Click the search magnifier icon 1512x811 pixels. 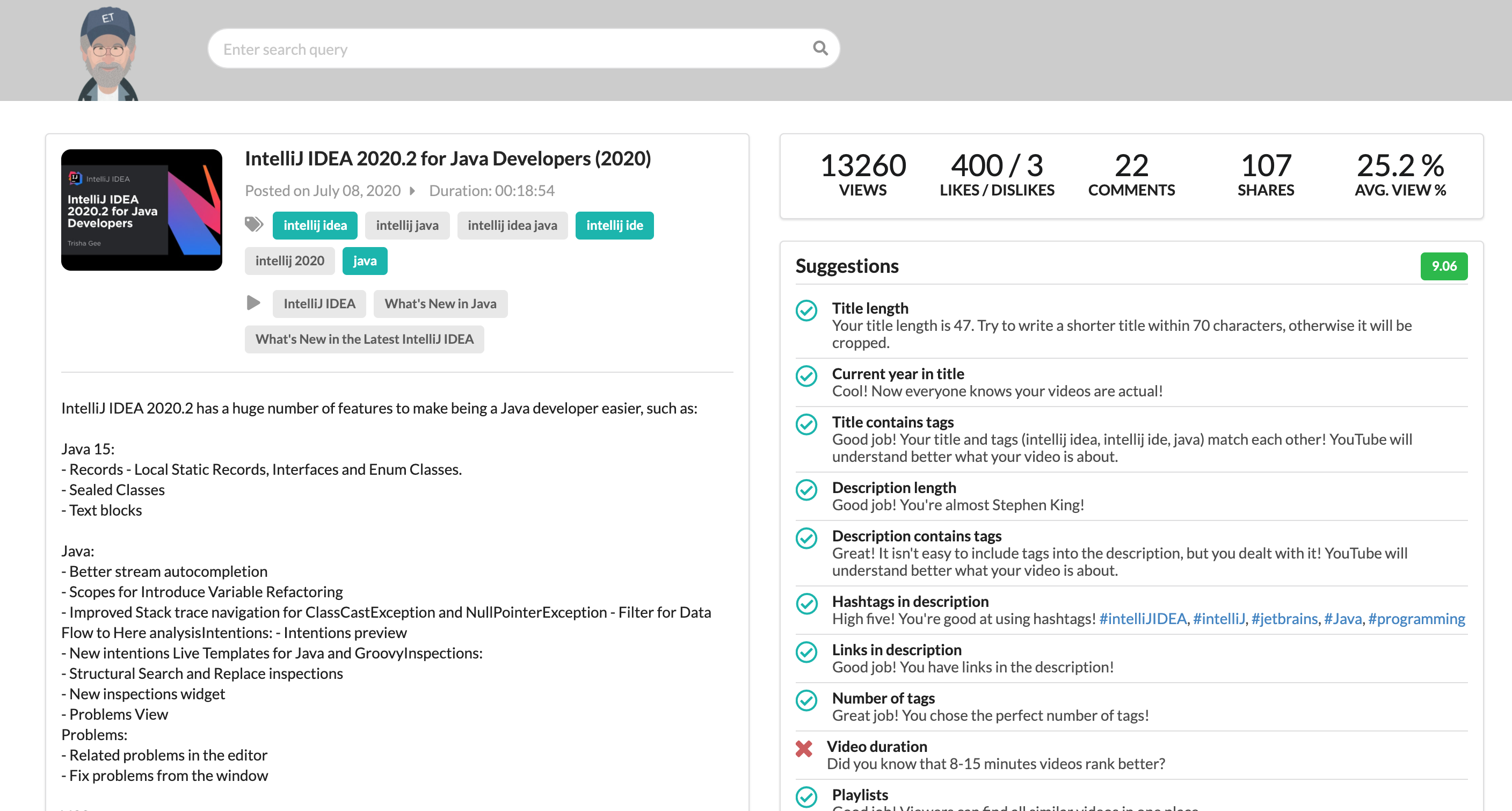pos(820,48)
